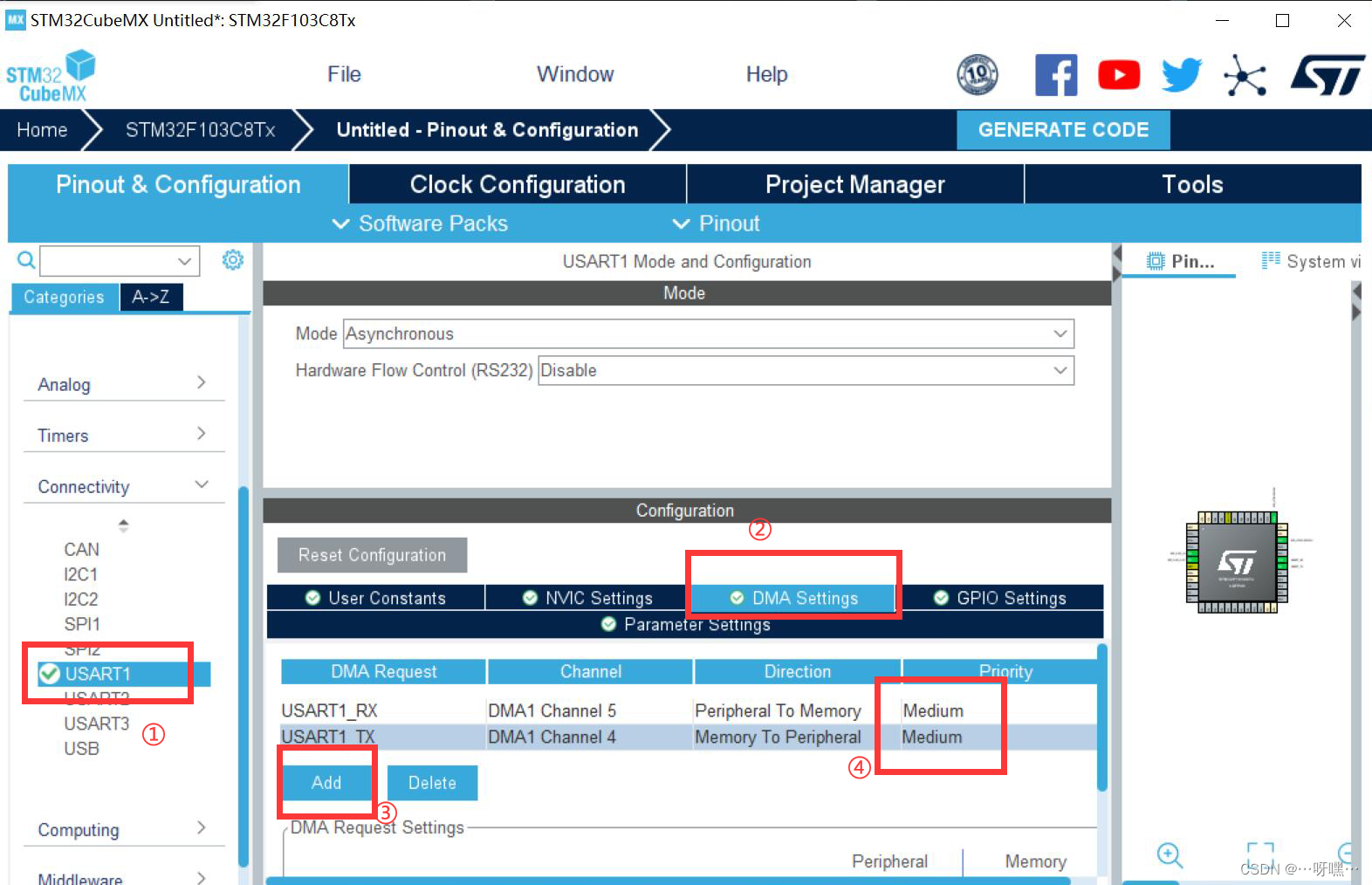Click Medium priority for USART1_RX
This screenshot has width=1372, height=885.
tap(933, 710)
